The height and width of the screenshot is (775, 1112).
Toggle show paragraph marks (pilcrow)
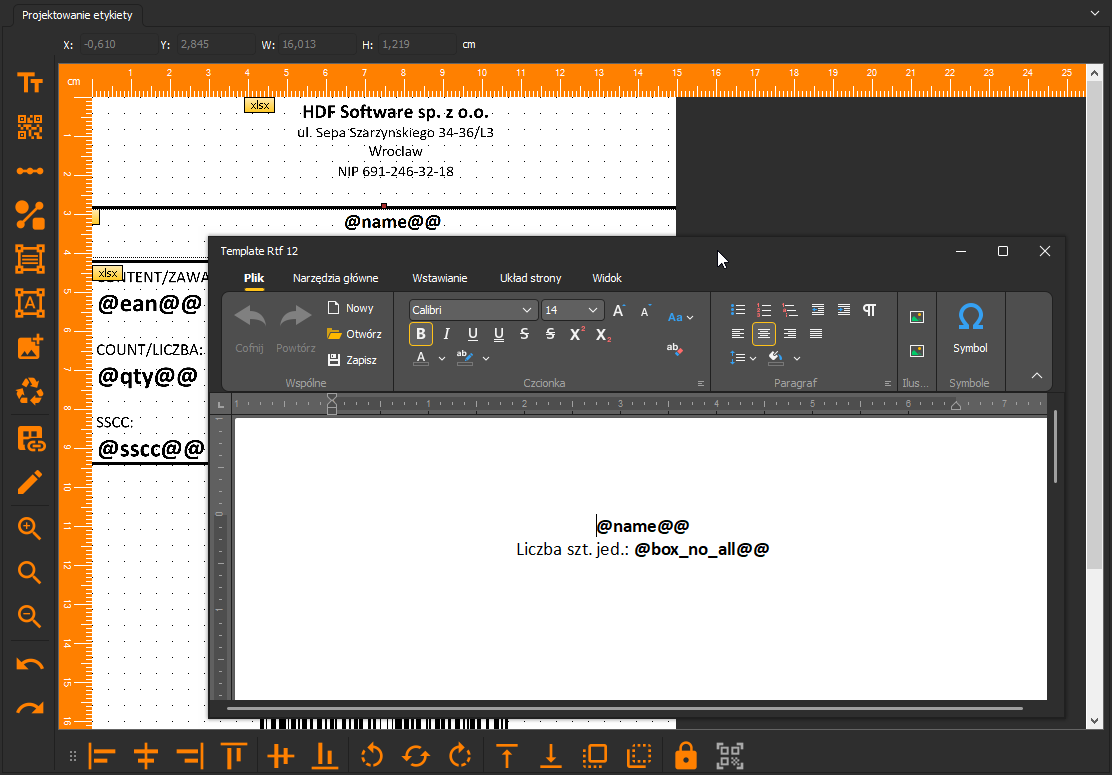coord(869,310)
